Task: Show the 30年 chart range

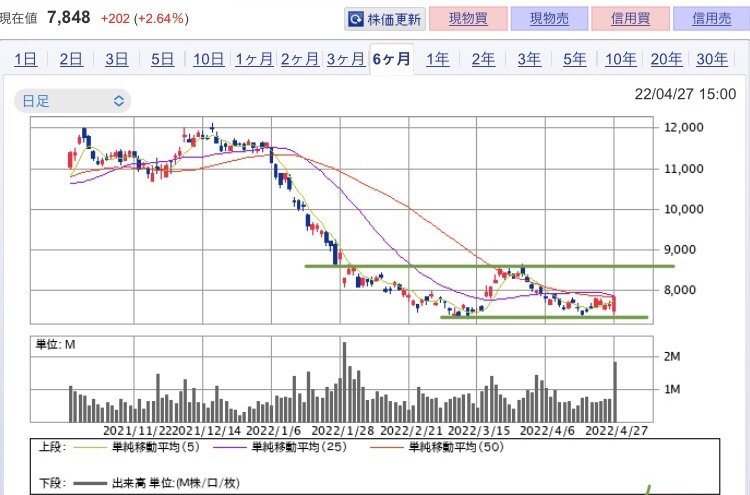Action: click(x=712, y=59)
